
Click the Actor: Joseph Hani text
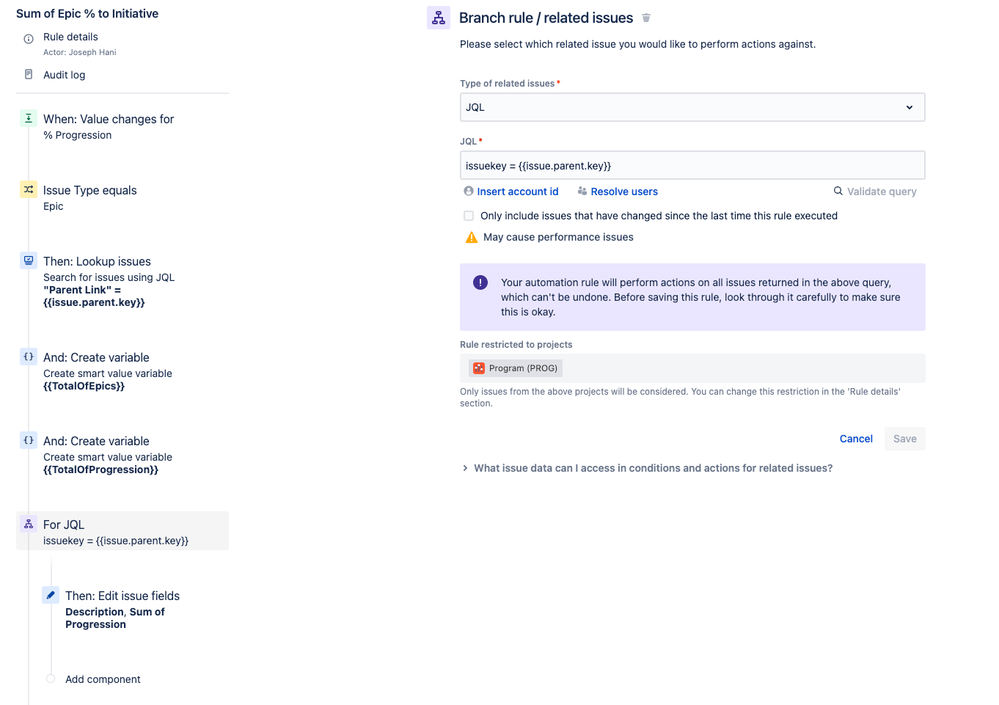pyautogui.click(x=80, y=52)
